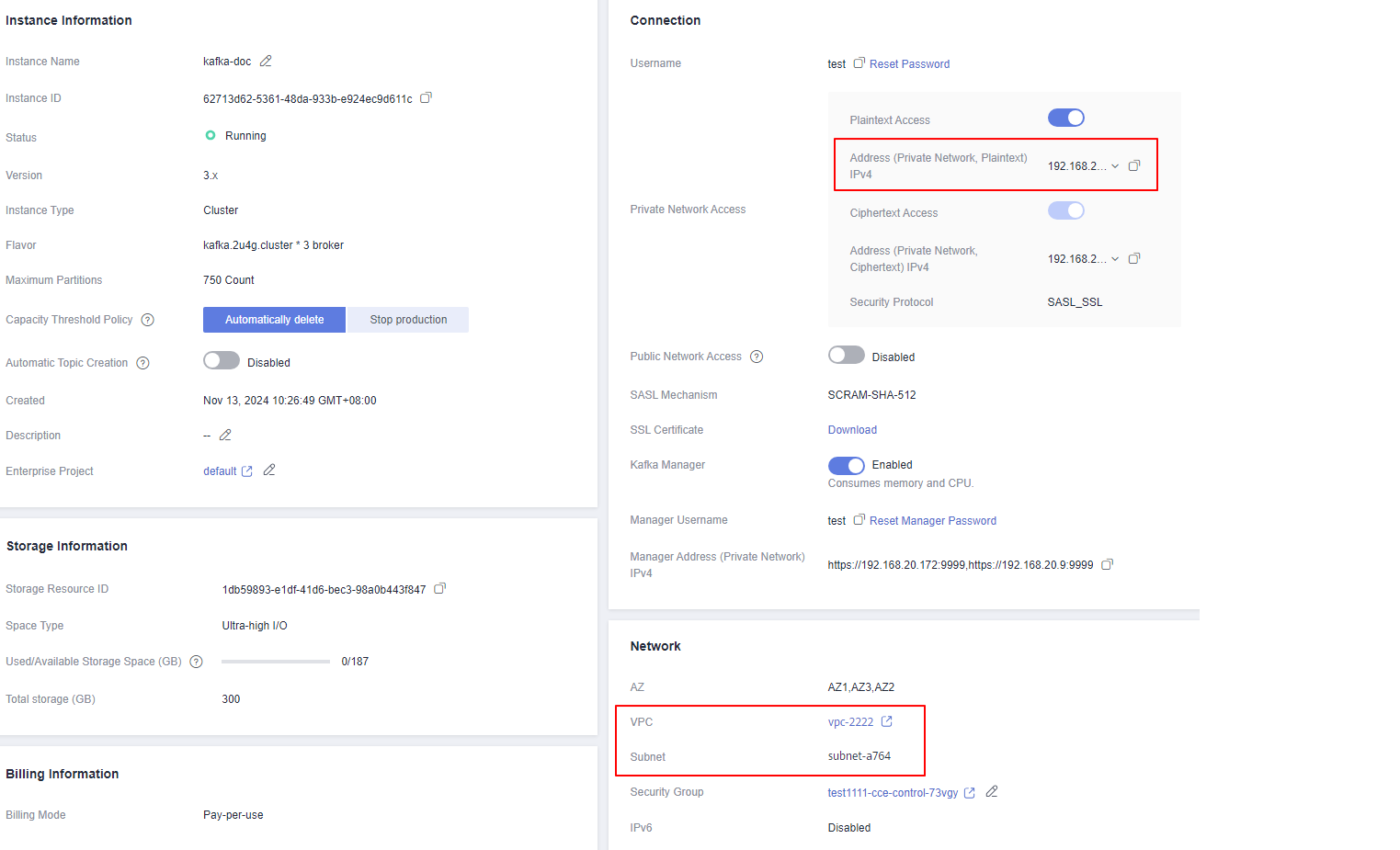This screenshot has width=1400, height=850.
Task: Click the 750 Count partitions value
Action: tap(229, 279)
